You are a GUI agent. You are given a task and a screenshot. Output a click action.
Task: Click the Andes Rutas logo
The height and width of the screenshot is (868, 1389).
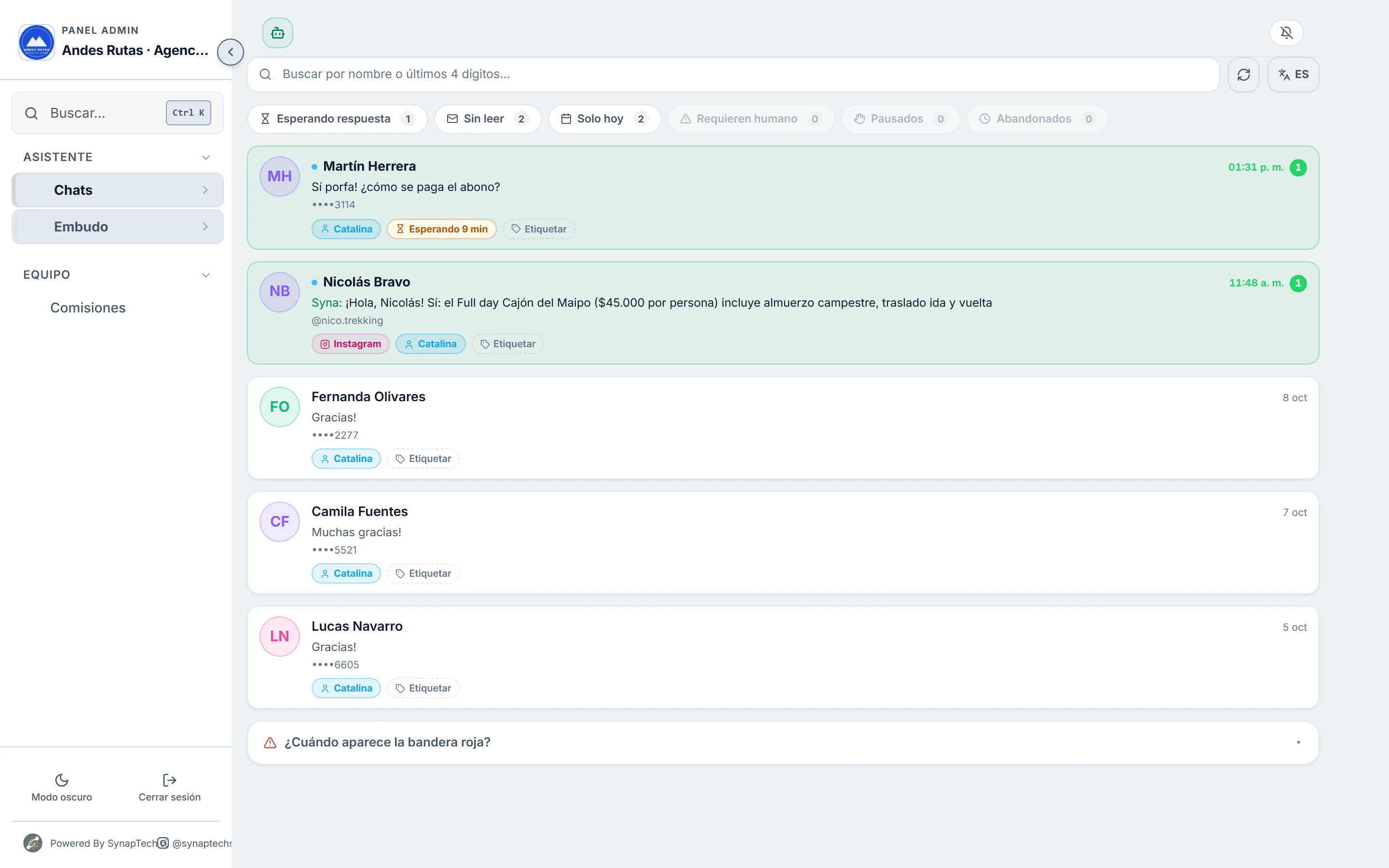(37, 42)
